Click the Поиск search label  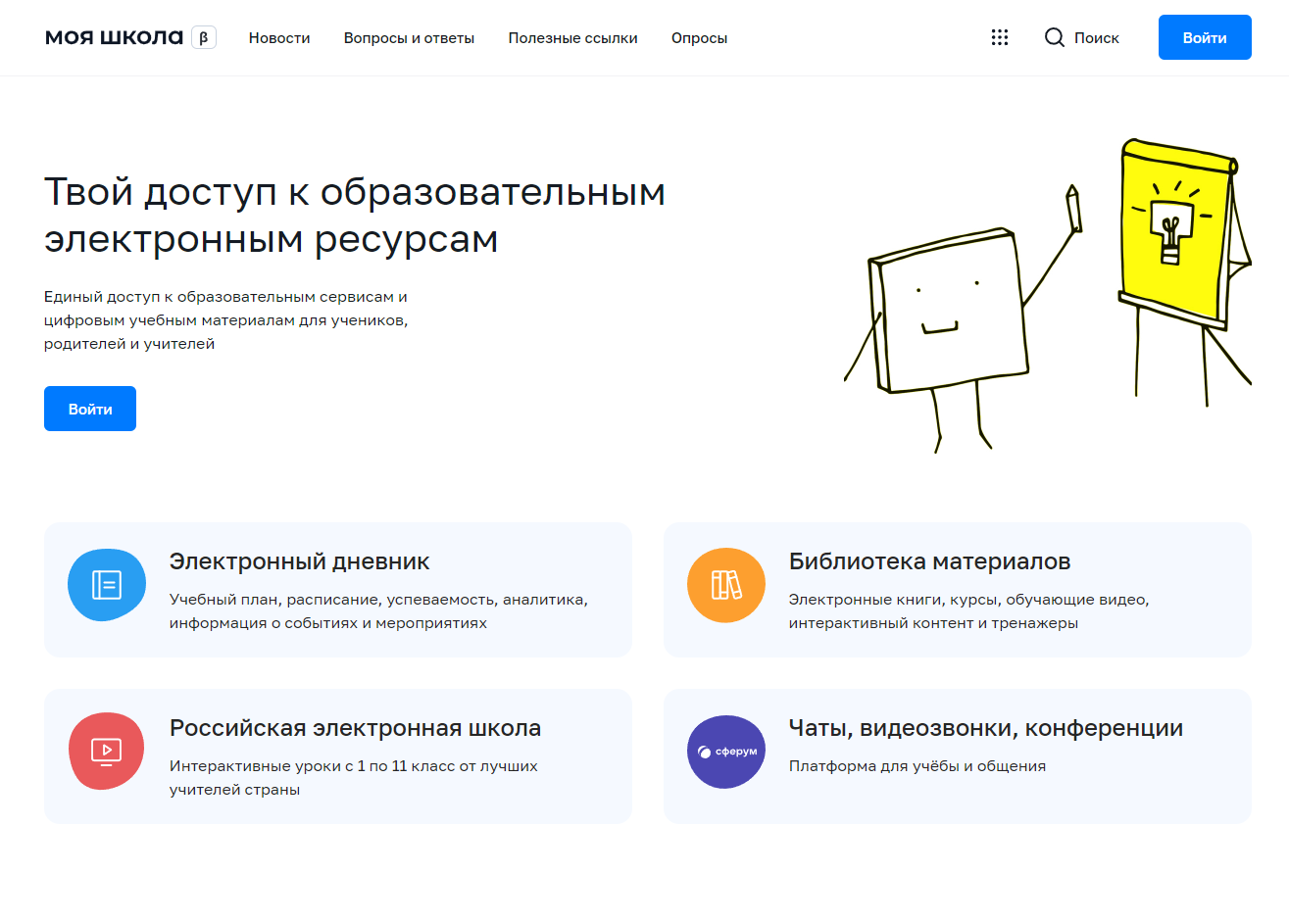1098,37
